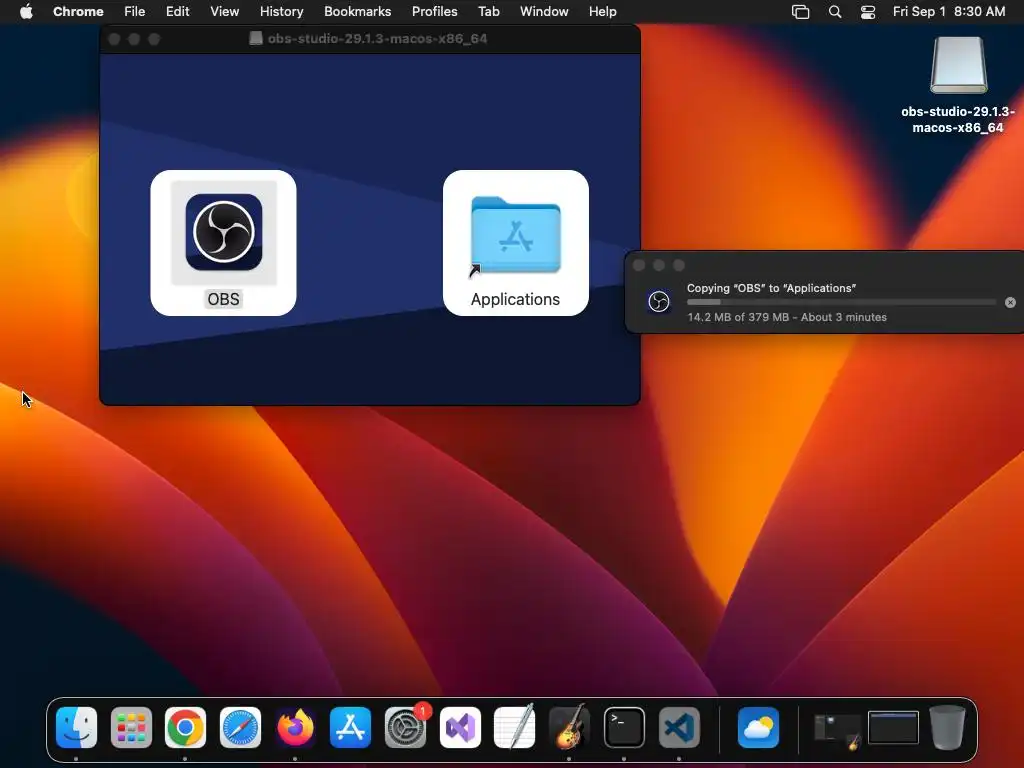
Task: Zoom the obs-studio installer window
Action: (x=154, y=39)
